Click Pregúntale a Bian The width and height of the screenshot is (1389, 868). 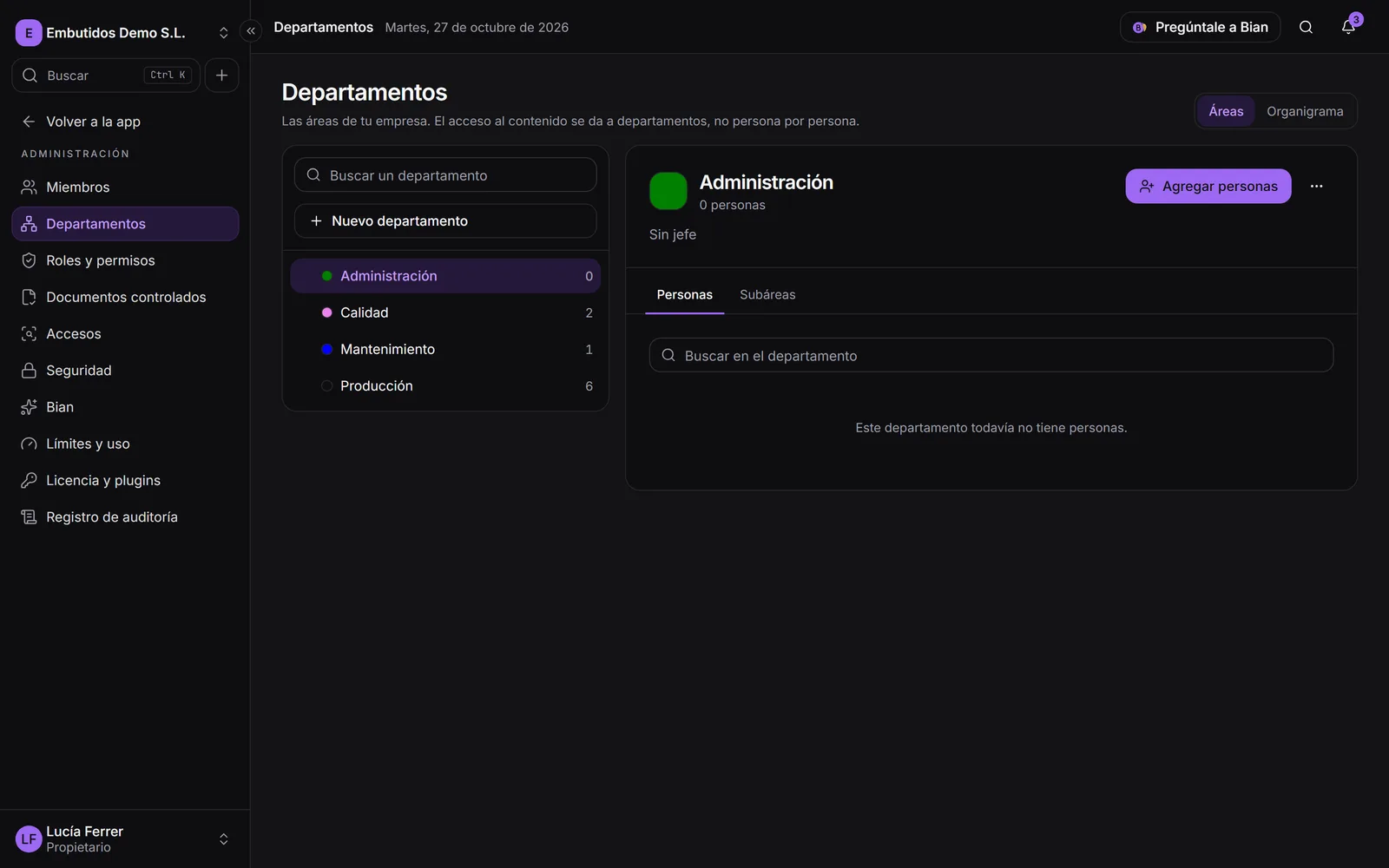(x=1201, y=27)
